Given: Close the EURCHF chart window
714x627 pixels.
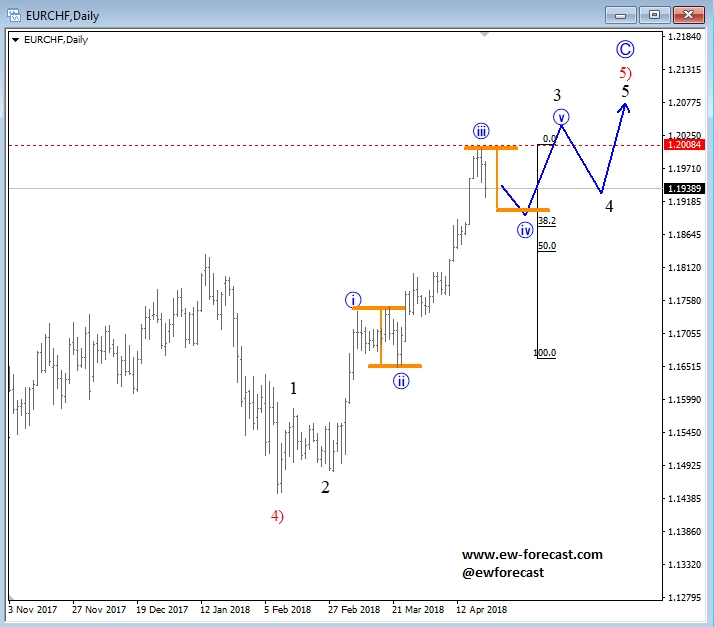Looking at the screenshot, I should coord(688,15).
